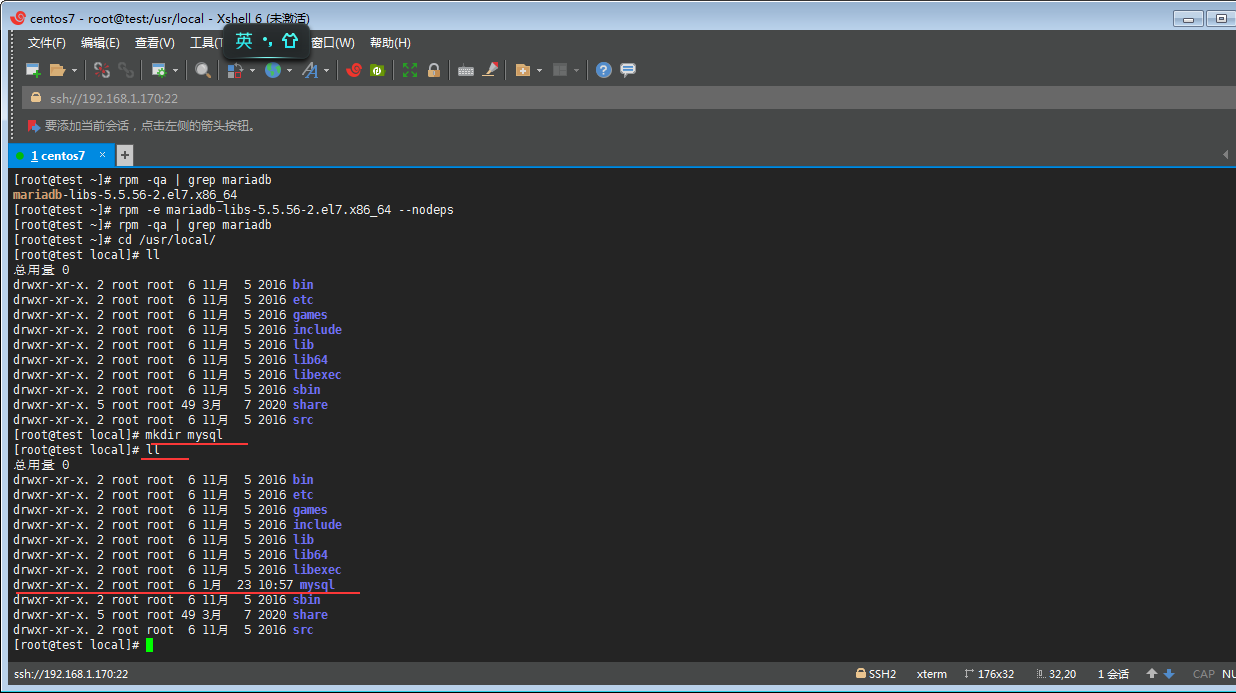Add a new tab with plus button

coord(125,155)
